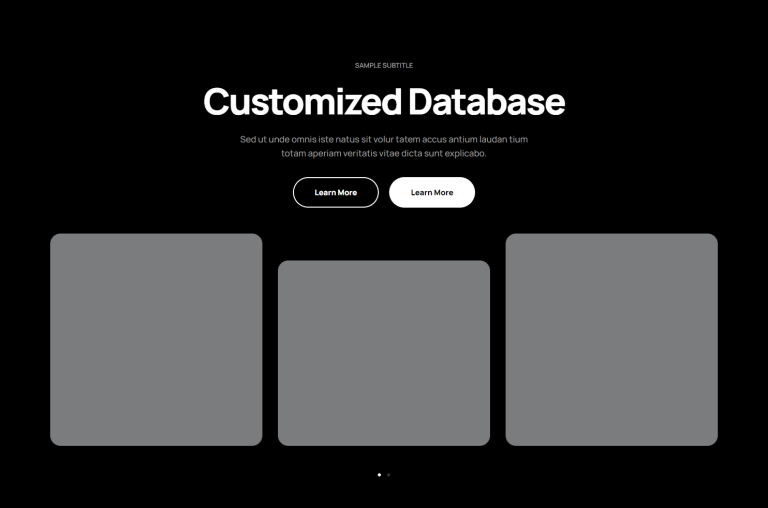Click the Customized Database heading
768x508 pixels.
(x=384, y=102)
